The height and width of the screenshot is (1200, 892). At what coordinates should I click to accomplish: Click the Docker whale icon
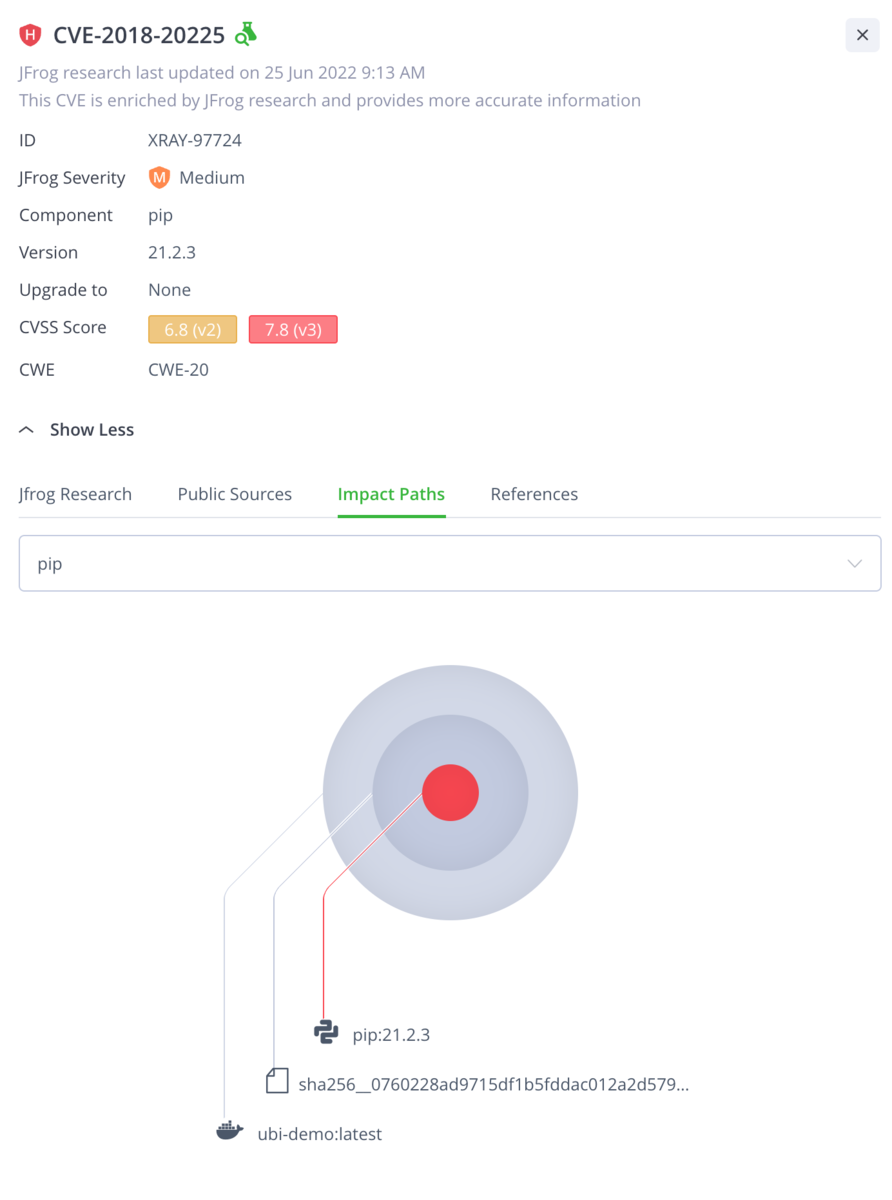(230, 1131)
